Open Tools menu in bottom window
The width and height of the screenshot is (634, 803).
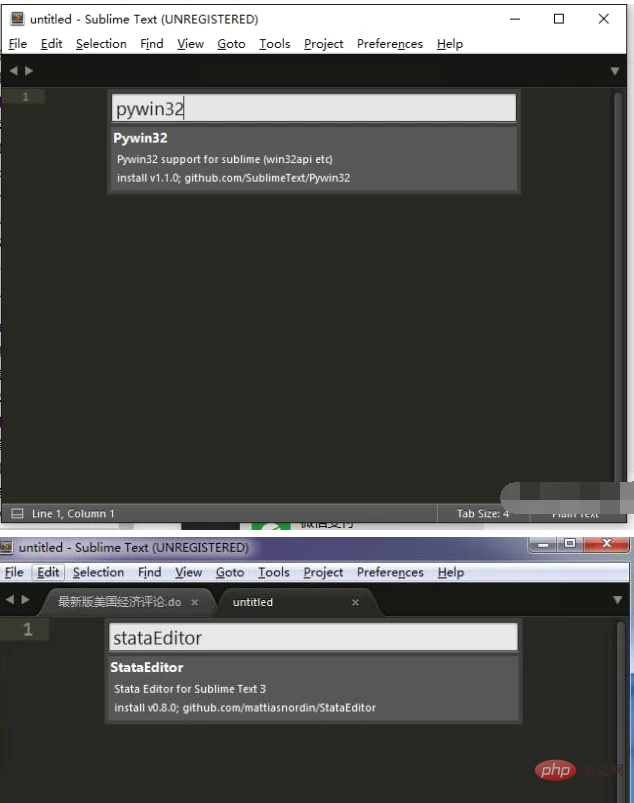click(x=273, y=573)
